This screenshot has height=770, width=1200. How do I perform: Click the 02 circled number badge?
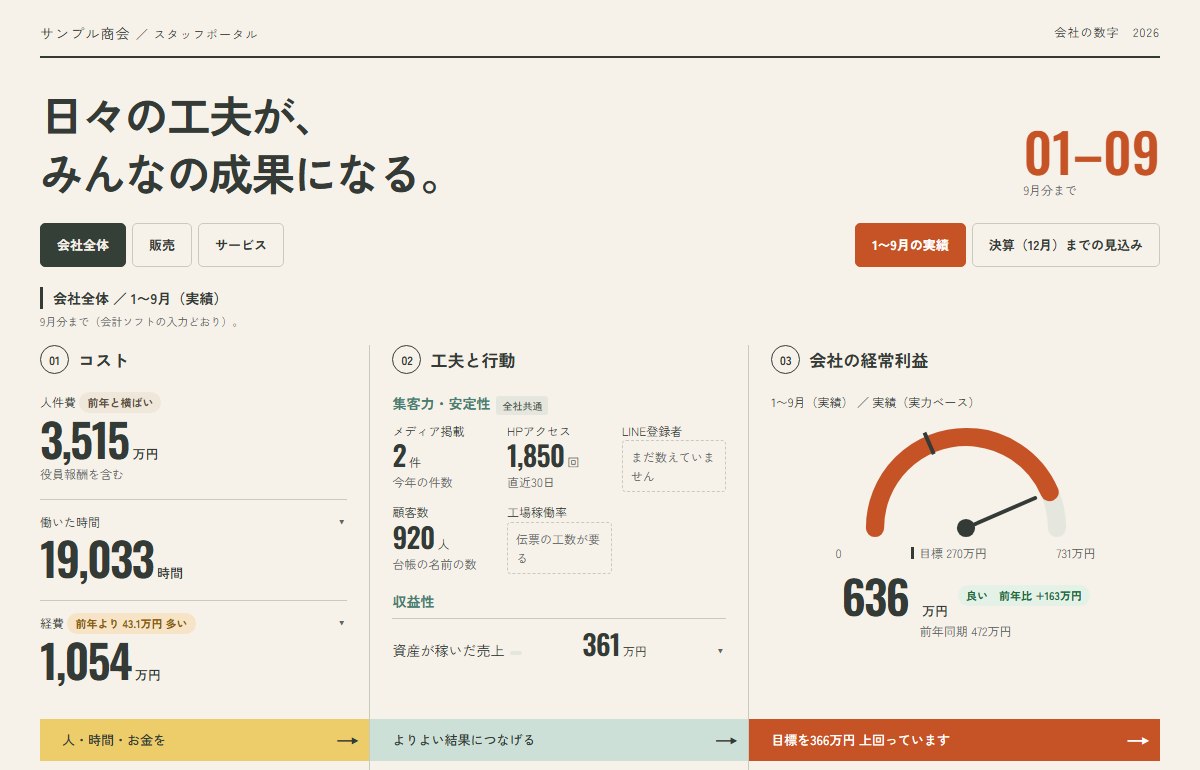click(406, 360)
